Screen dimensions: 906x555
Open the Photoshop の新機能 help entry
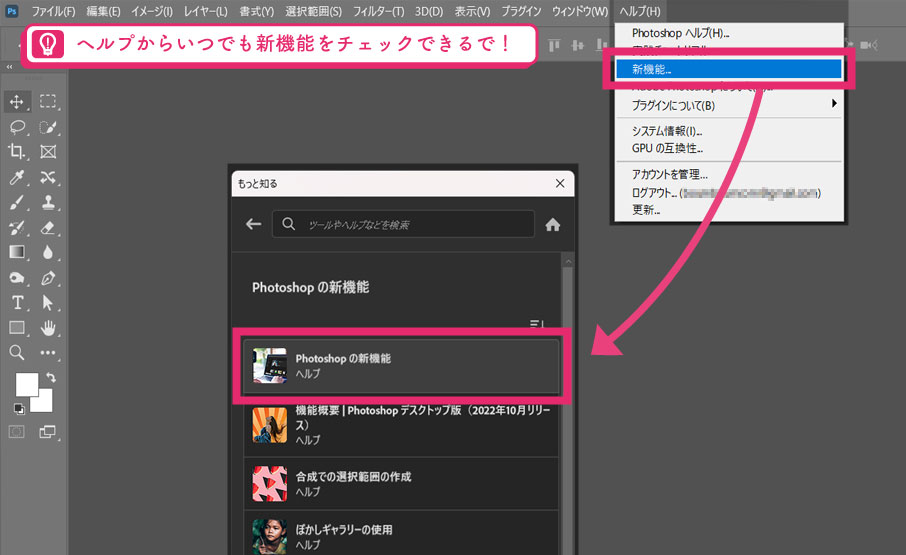[402, 366]
